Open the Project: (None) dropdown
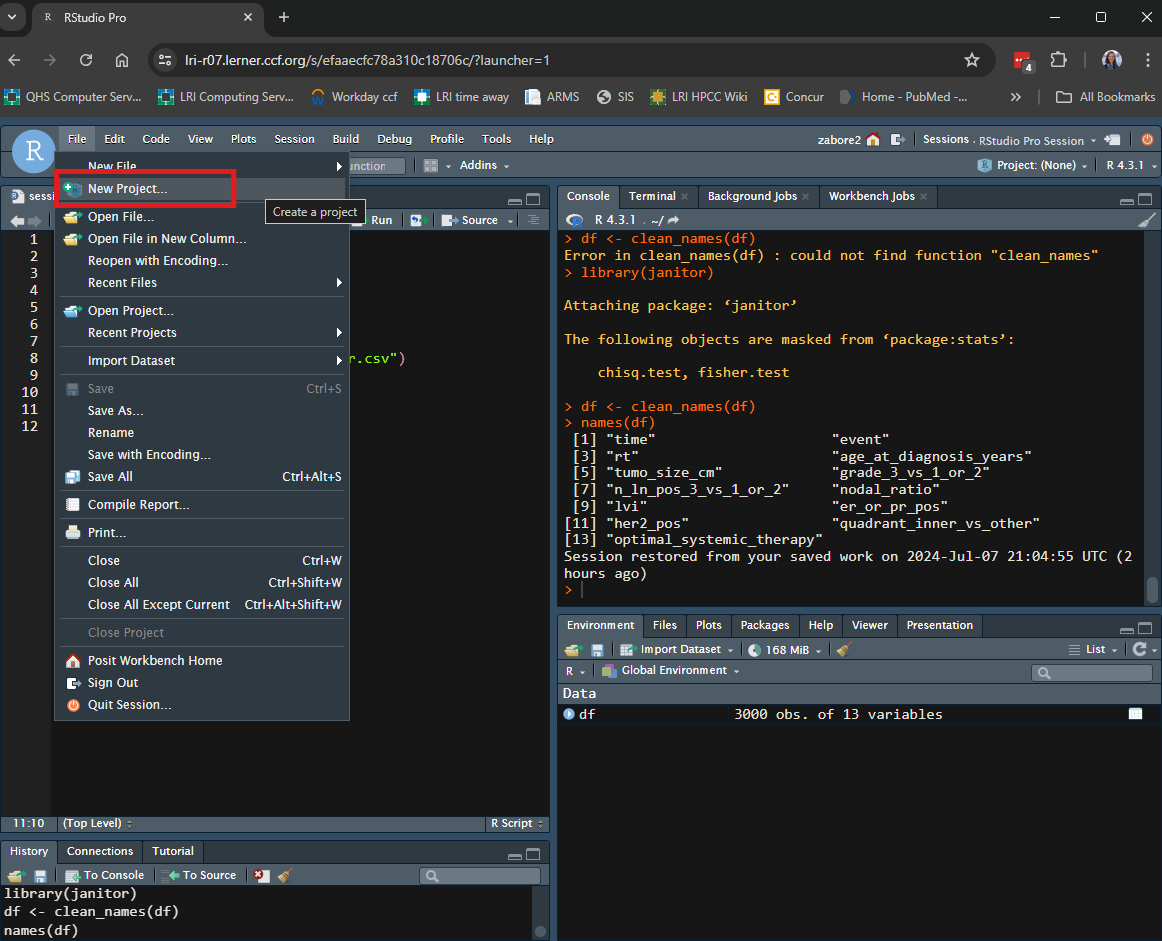The image size is (1162, 941). [x=1032, y=165]
